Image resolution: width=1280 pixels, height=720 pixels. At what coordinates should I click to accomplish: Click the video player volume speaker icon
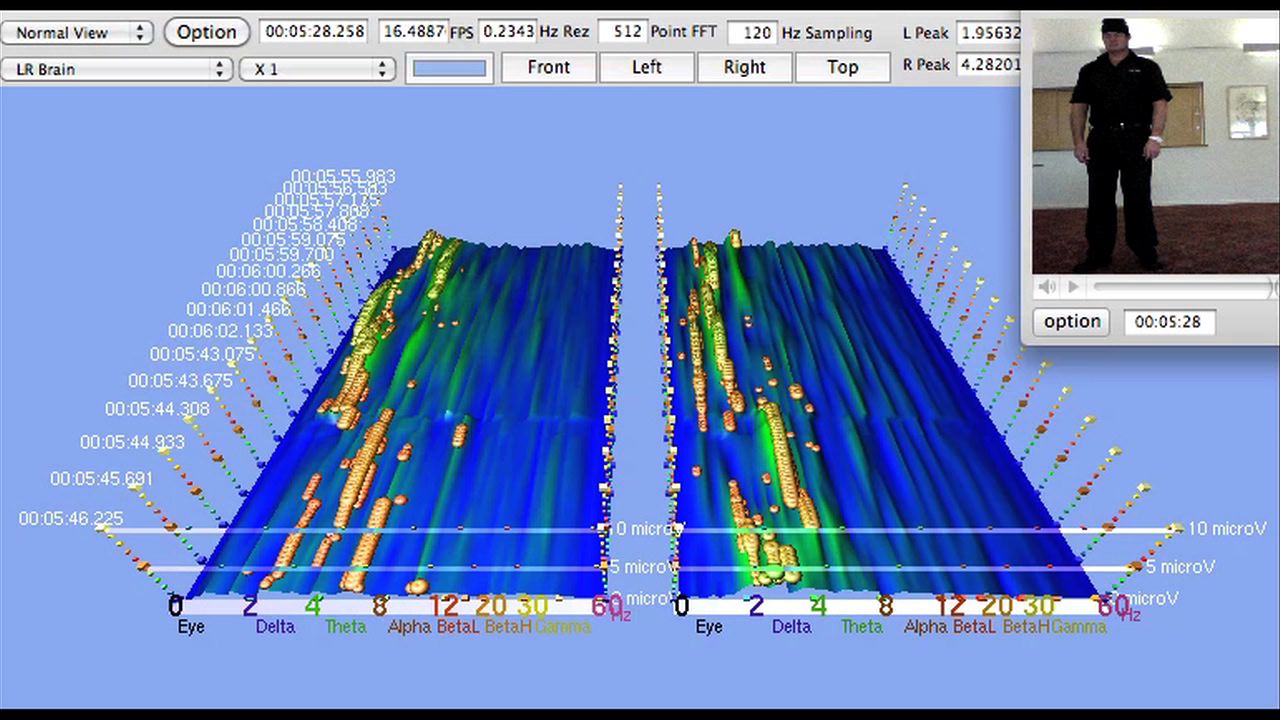click(1046, 287)
